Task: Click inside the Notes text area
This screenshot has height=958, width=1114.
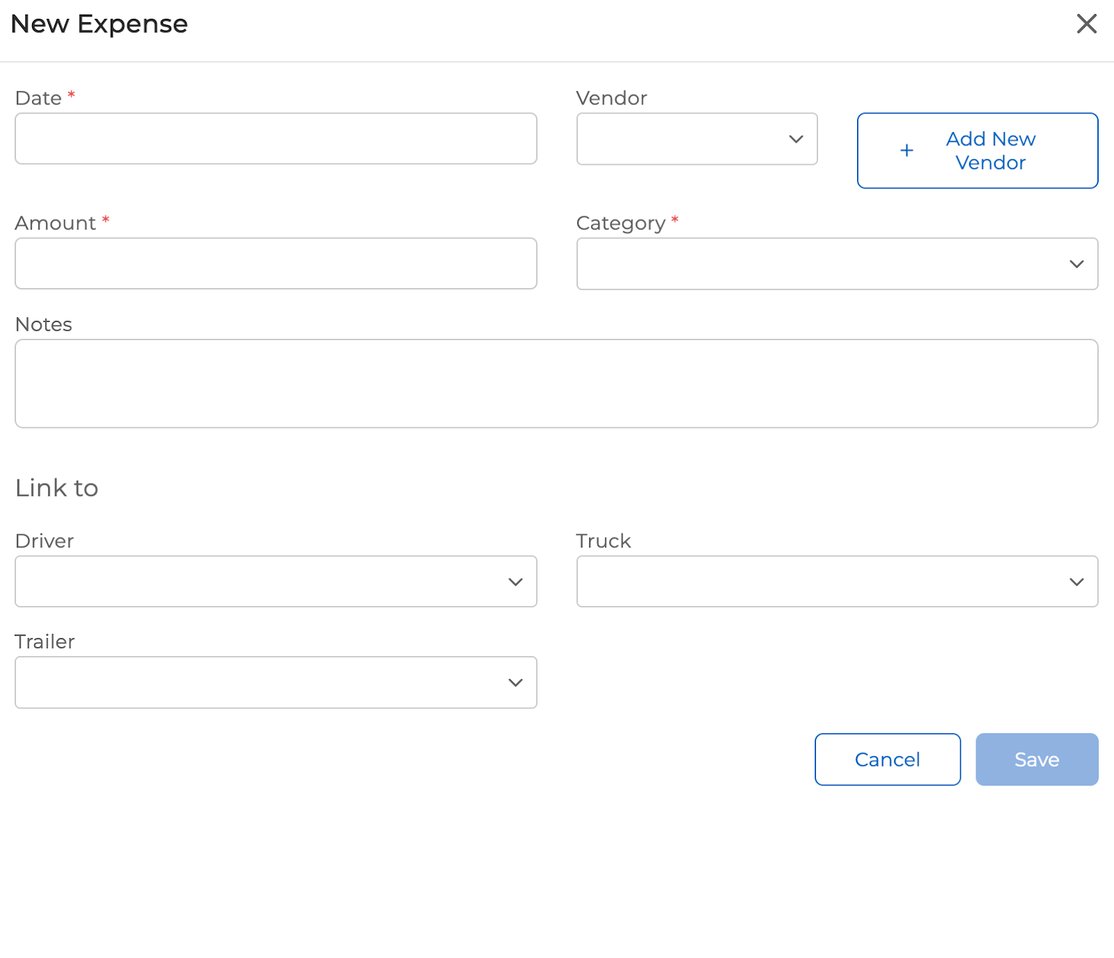Action: 556,383
